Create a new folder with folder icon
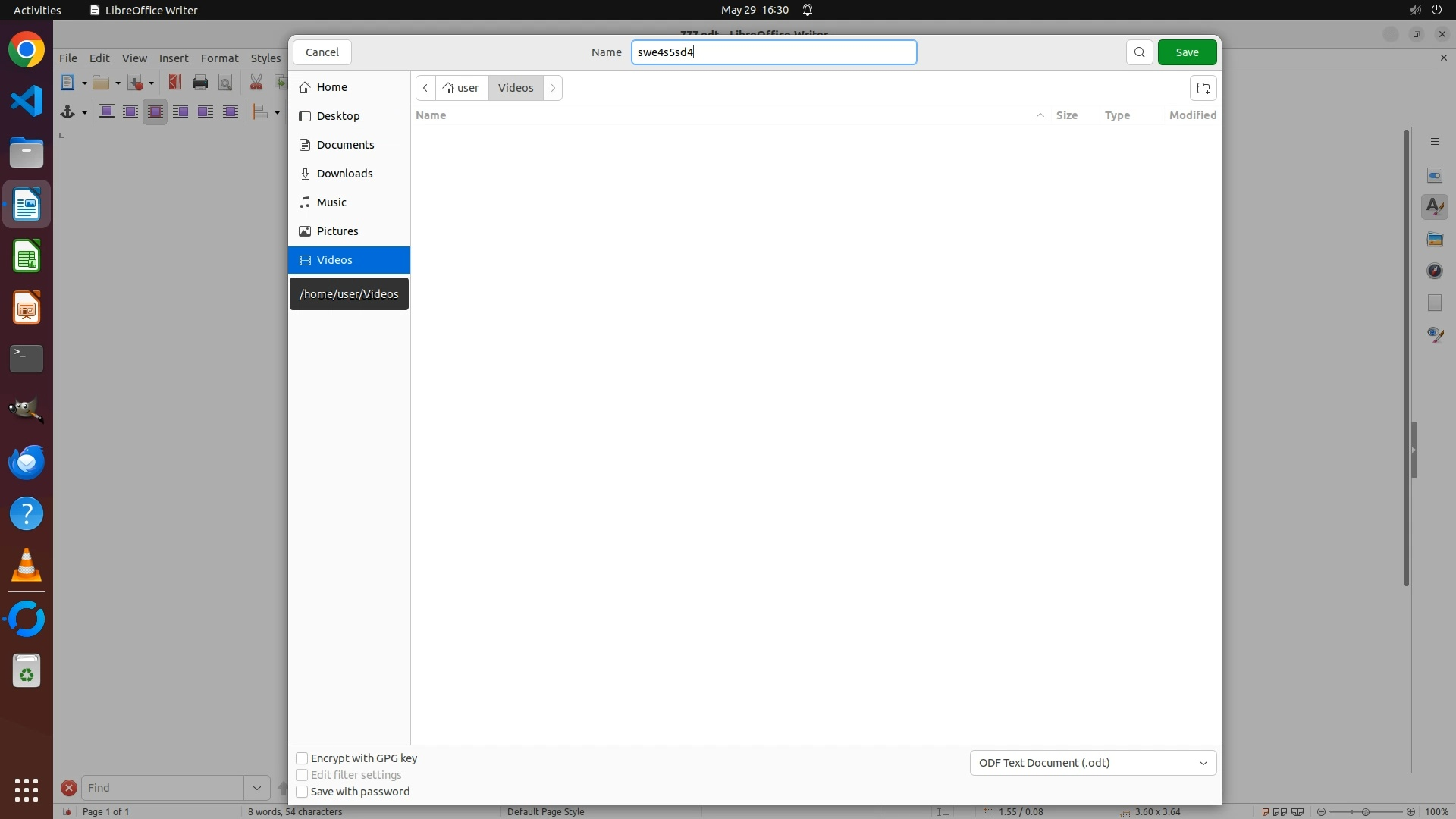 [x=1203, y=88]
